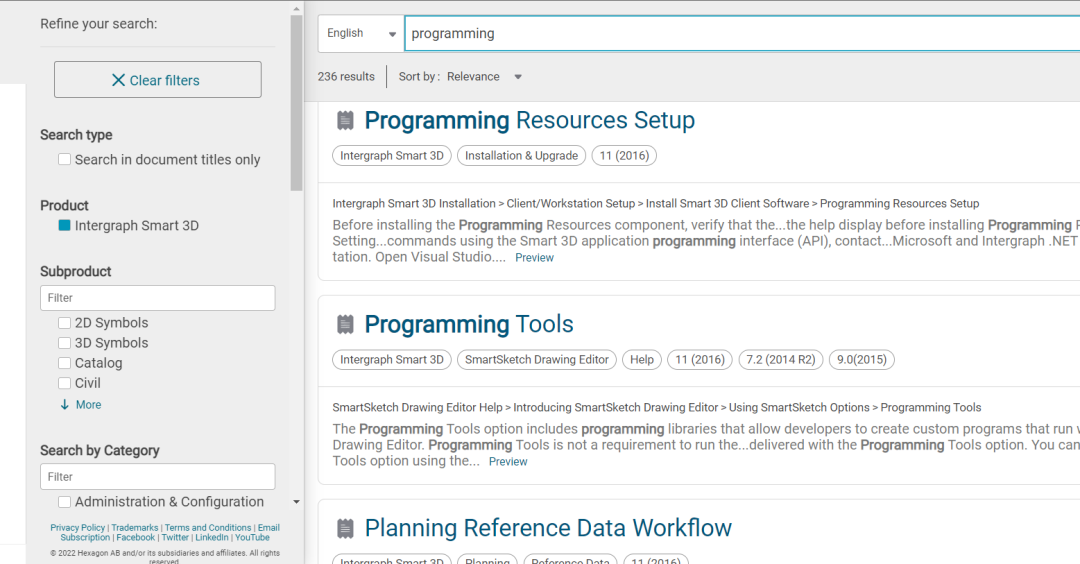The width and height of the screenshot is (1080, 564).
Task: Open the YouTube footer link
Action: (x=252, y=537)
